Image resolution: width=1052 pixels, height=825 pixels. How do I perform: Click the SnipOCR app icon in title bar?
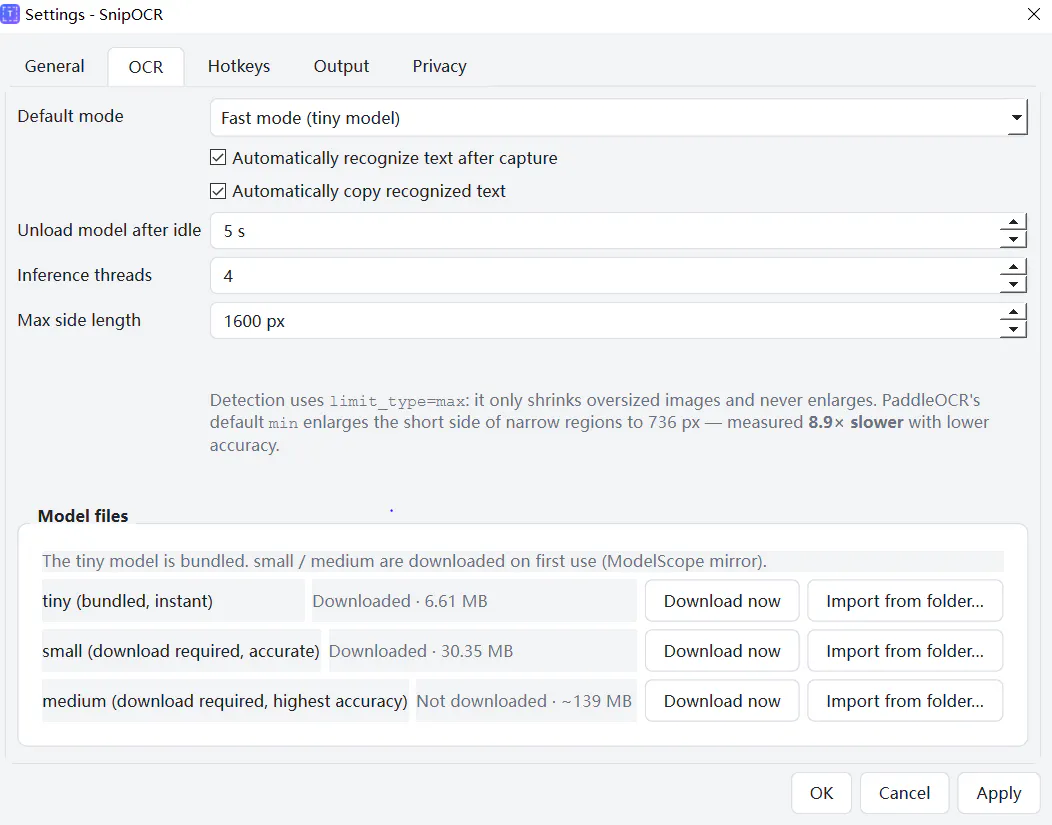[x=10, y=14]
